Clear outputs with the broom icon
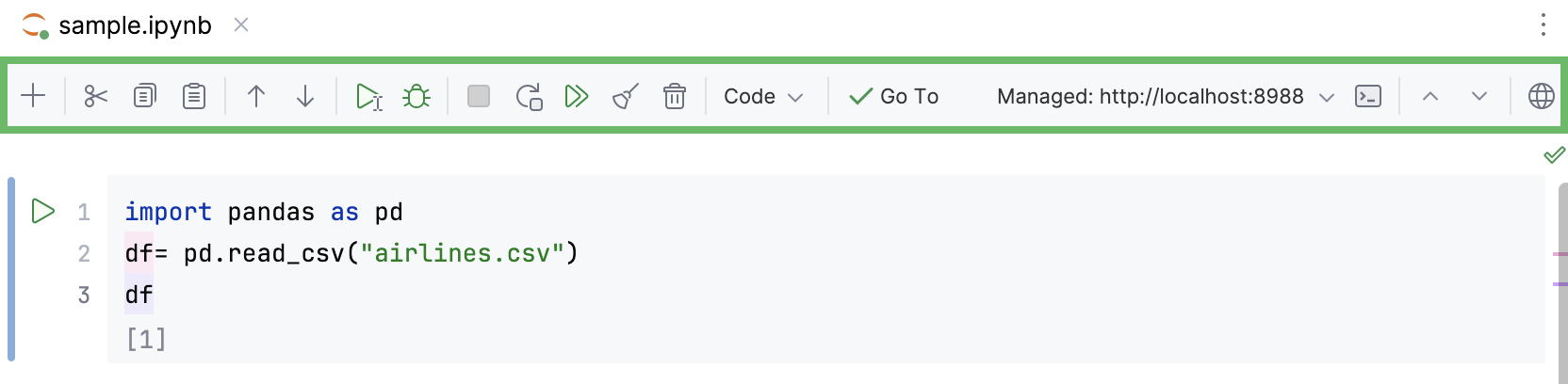 (626, 96)
